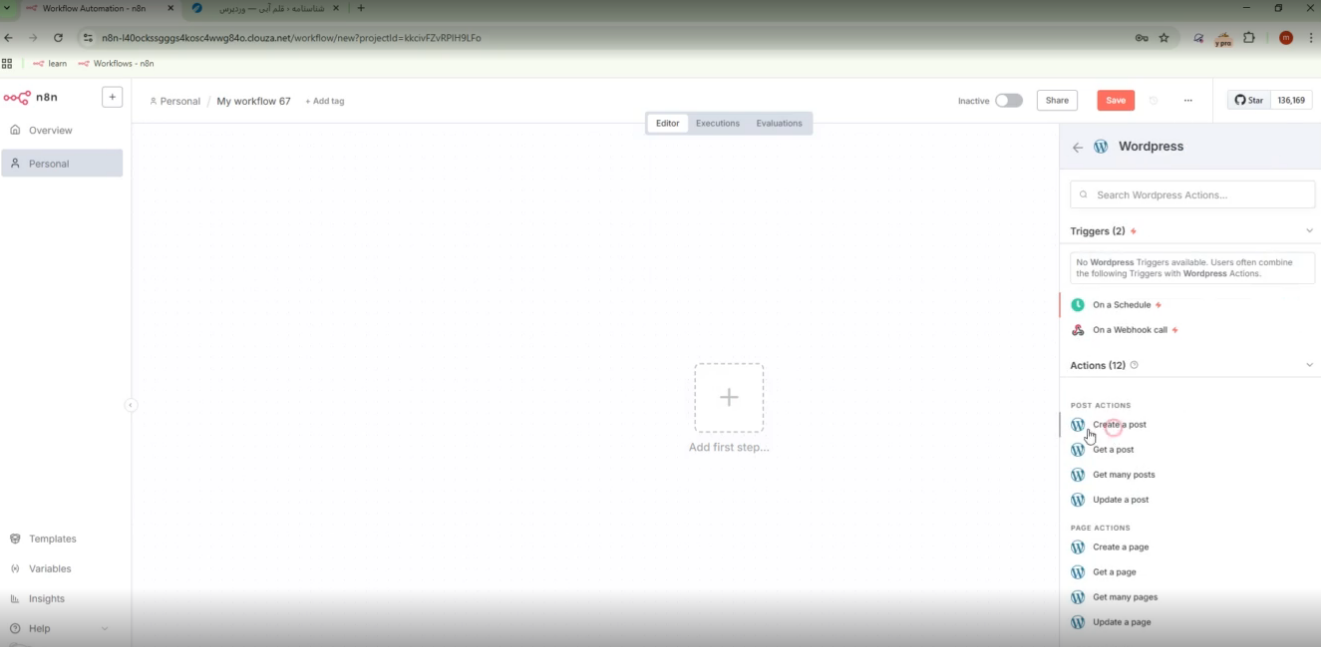Switch to the Evaluations tab
The width and height of the screenshot is (1321, 647).
[779, 124]
